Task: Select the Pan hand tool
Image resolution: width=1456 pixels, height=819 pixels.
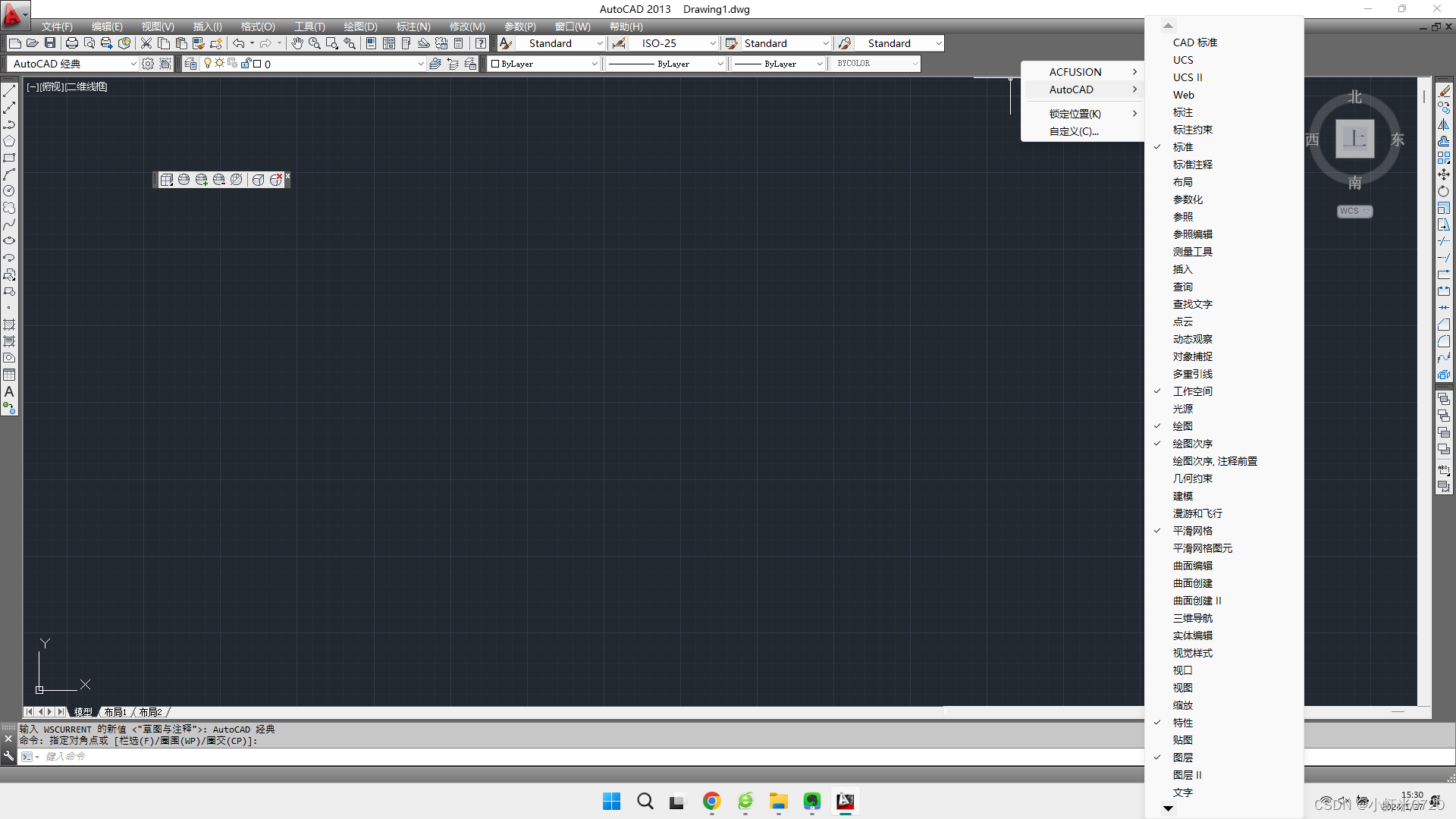Action: pyautogui.click(x=297, y=43)
